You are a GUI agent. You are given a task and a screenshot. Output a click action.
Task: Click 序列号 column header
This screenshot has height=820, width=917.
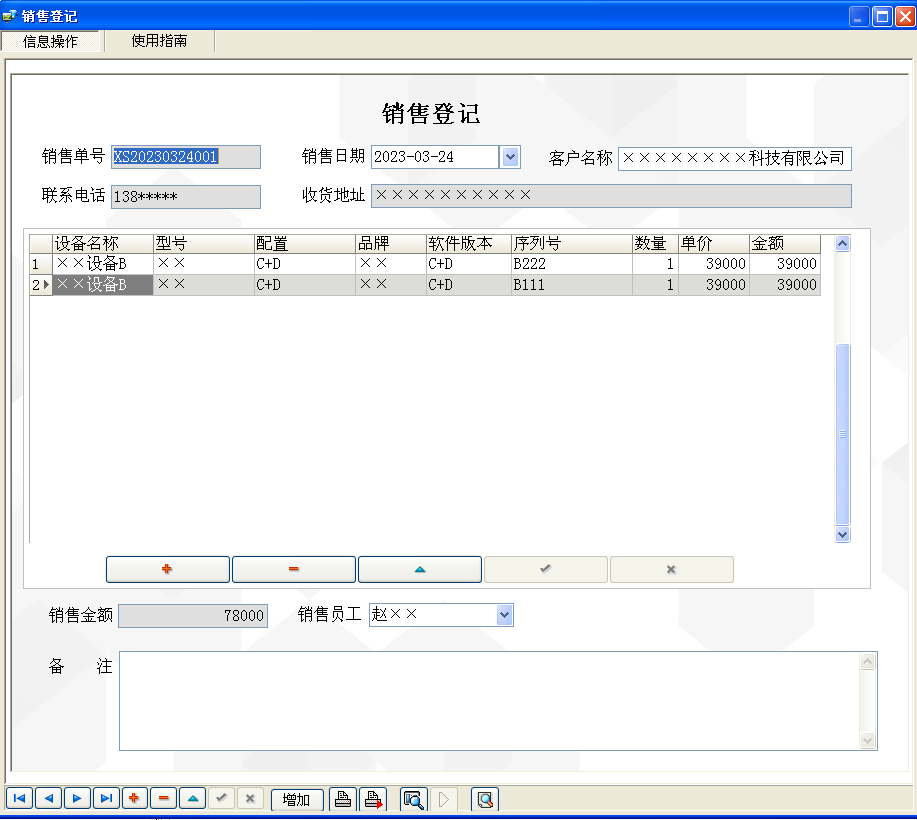(571, 243)
